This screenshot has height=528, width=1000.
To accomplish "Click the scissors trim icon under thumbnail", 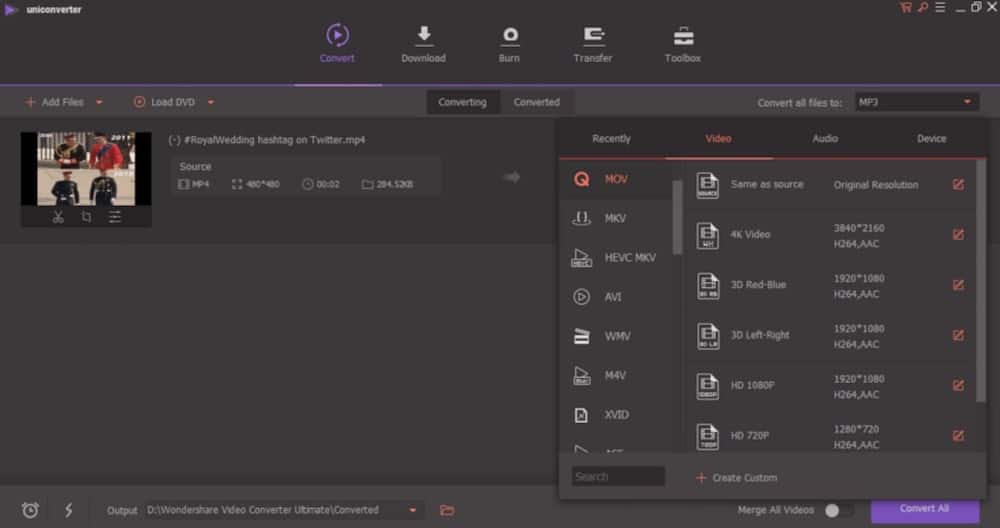I will (58, 216).
